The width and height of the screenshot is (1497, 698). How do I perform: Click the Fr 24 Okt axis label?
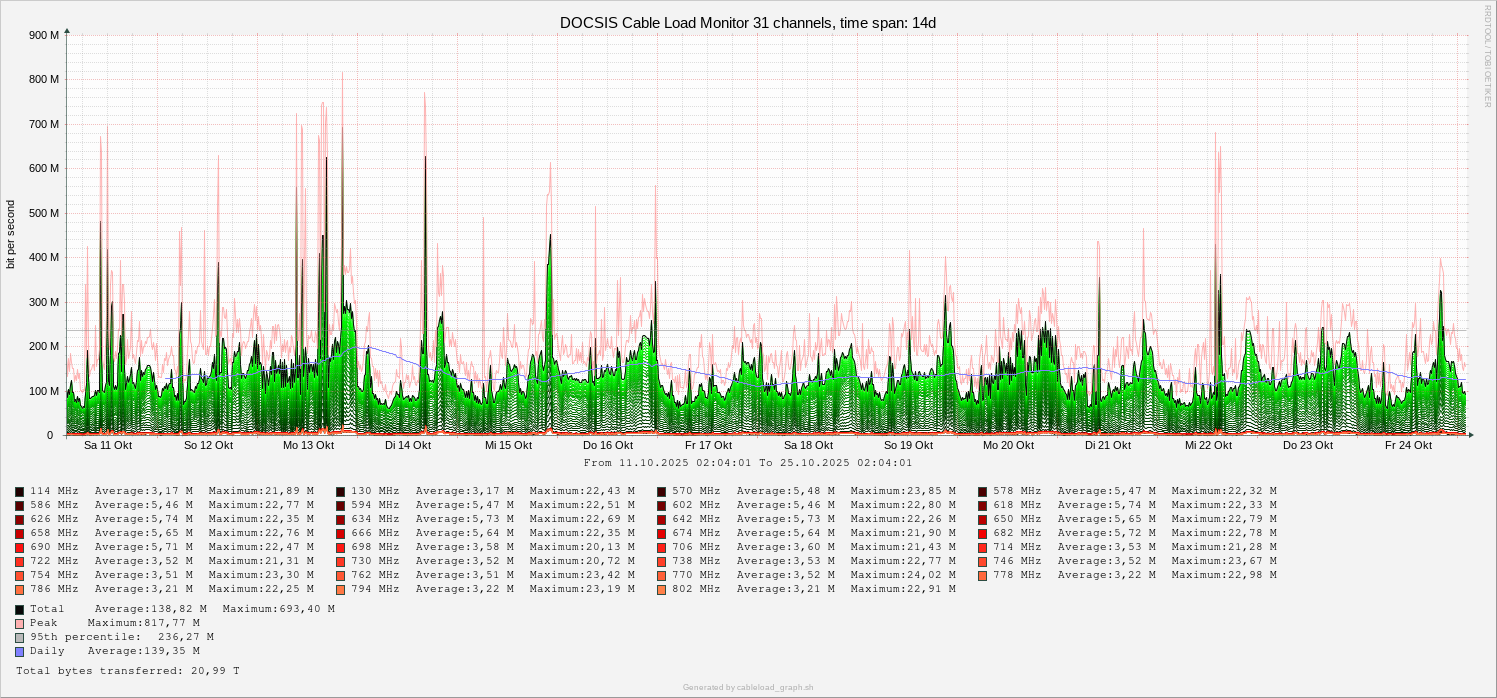1408,445
